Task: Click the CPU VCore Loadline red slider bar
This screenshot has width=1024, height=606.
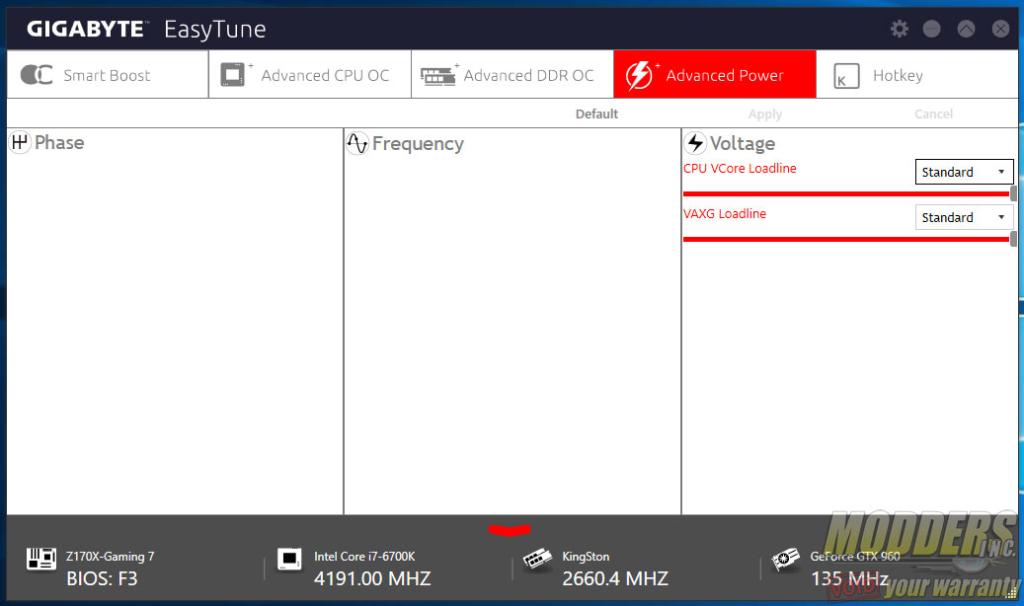Action: click(845, 194)
